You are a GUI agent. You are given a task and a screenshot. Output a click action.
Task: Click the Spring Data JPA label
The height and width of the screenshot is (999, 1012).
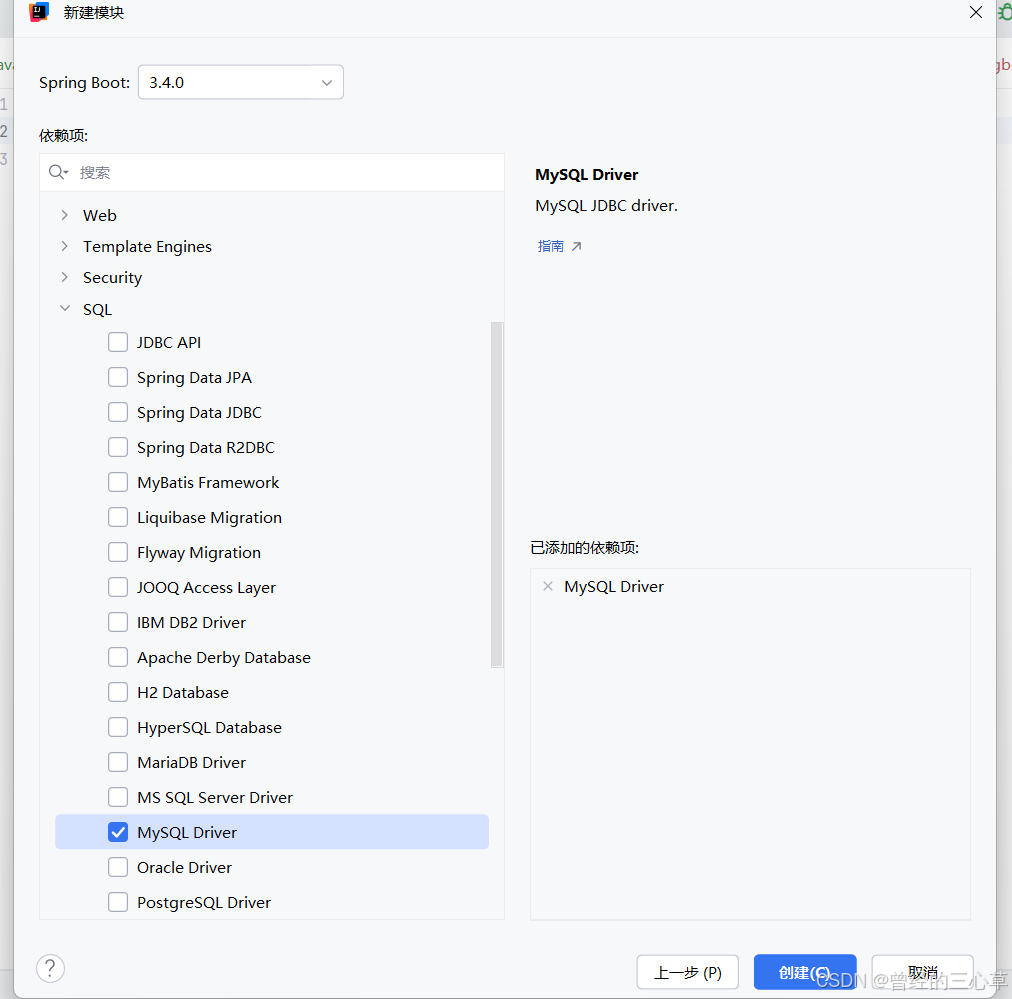pyautogui.click(x=194, y=378)
